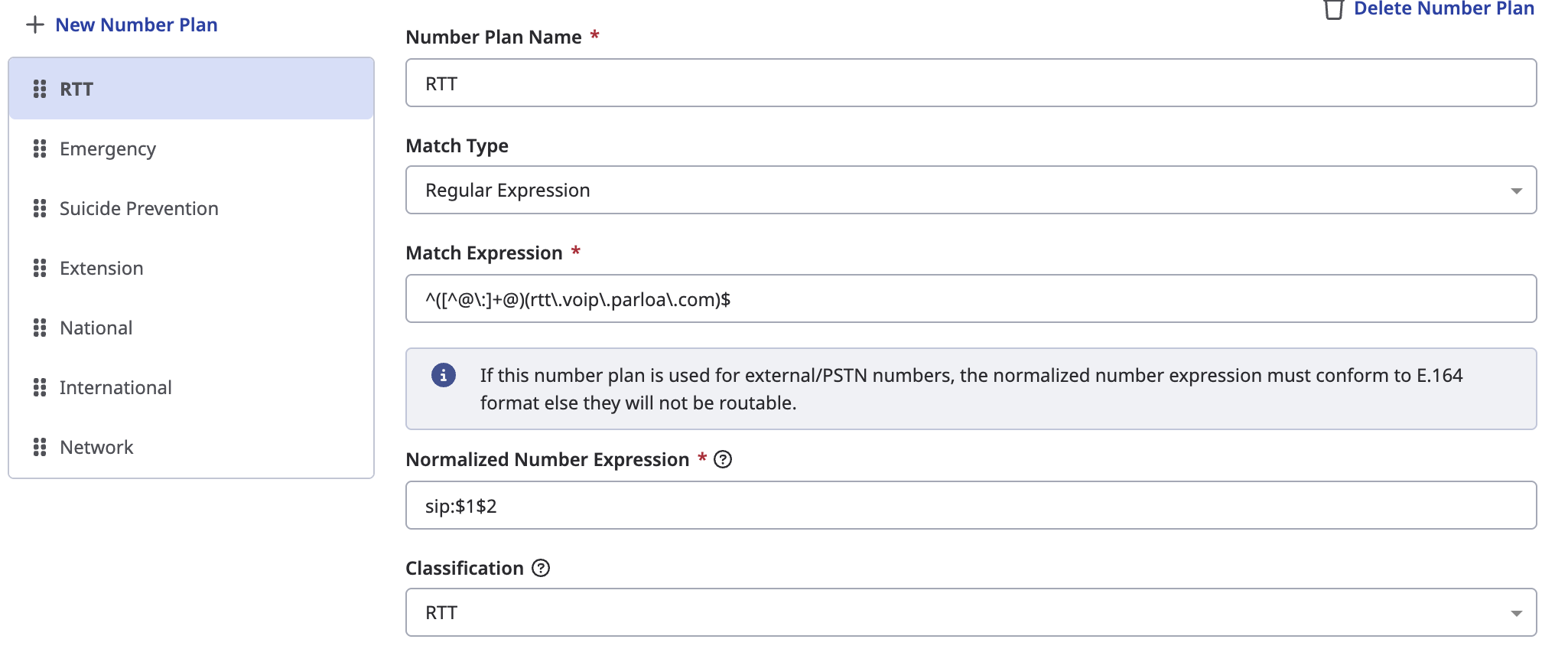Click the info icon in E.164 notice
1568x649 pixels.
(x=444, y=375)
